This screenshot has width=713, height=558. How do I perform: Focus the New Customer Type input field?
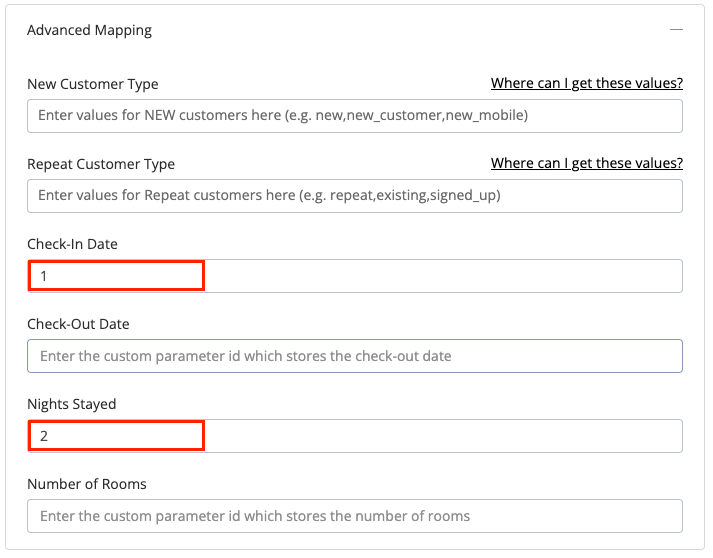355,116
